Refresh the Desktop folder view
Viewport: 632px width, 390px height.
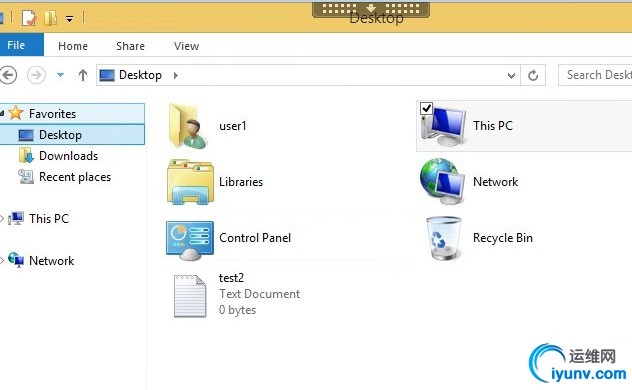(533, 75)
